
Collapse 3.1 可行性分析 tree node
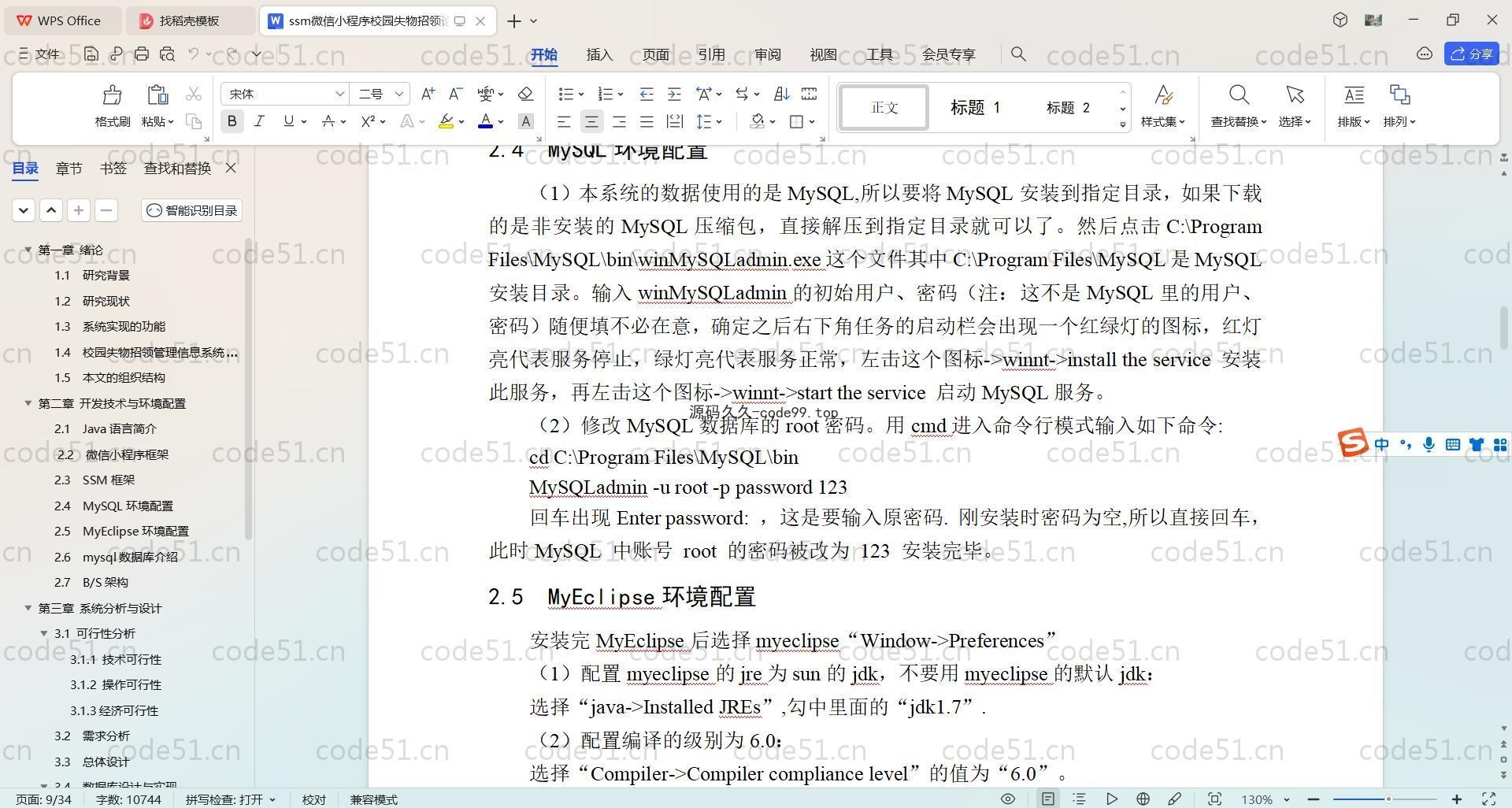click(x=44, y=633)
